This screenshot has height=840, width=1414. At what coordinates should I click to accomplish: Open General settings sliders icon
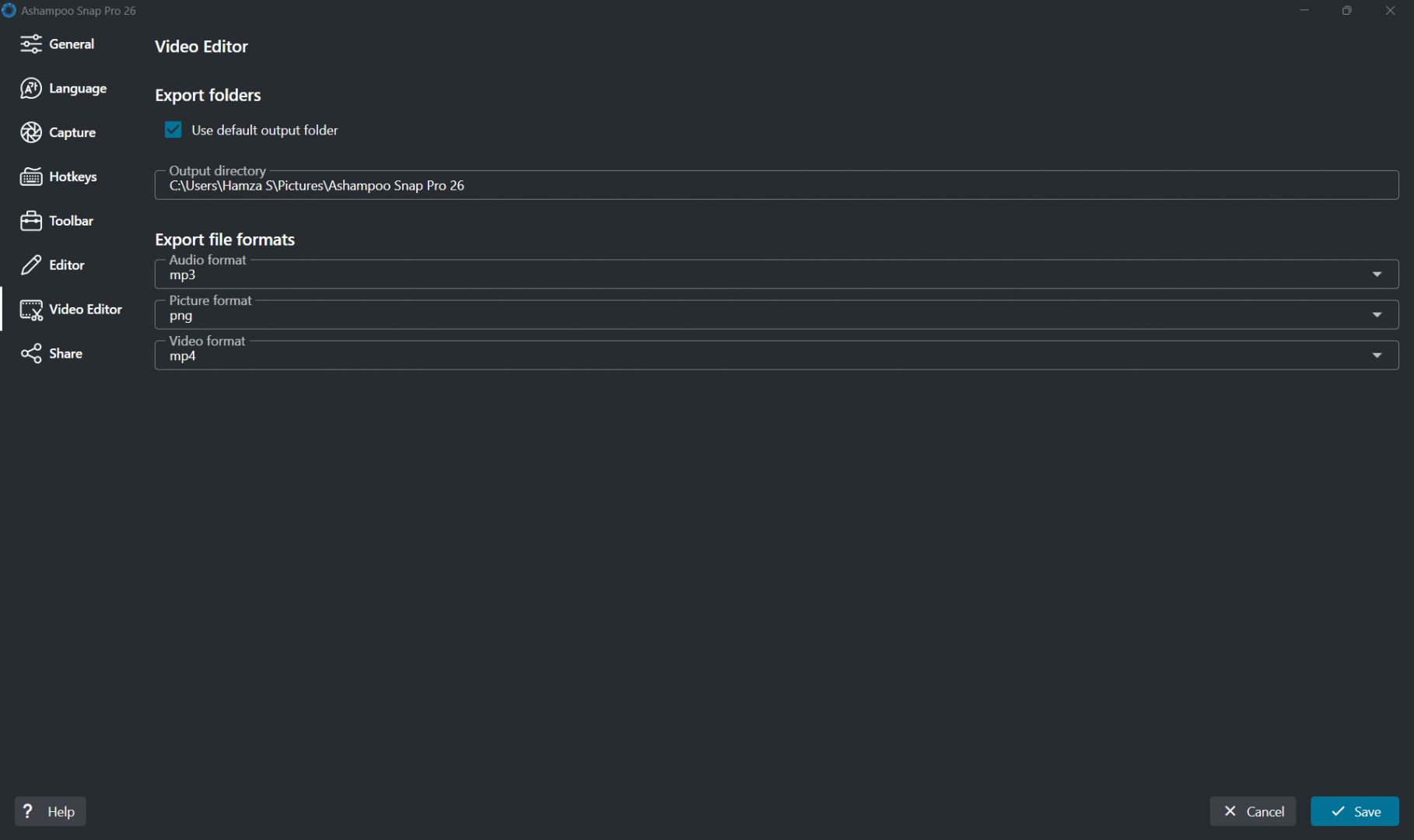coord(31,44)
